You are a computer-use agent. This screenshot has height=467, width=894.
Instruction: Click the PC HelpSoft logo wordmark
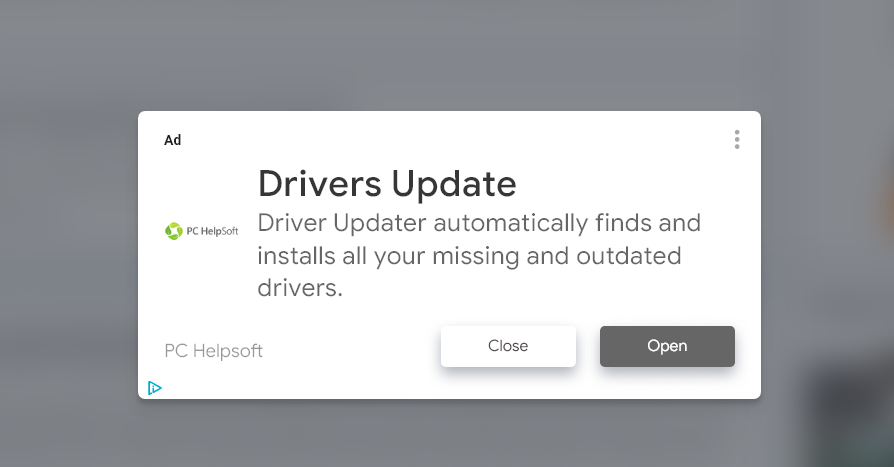(212, 231)
